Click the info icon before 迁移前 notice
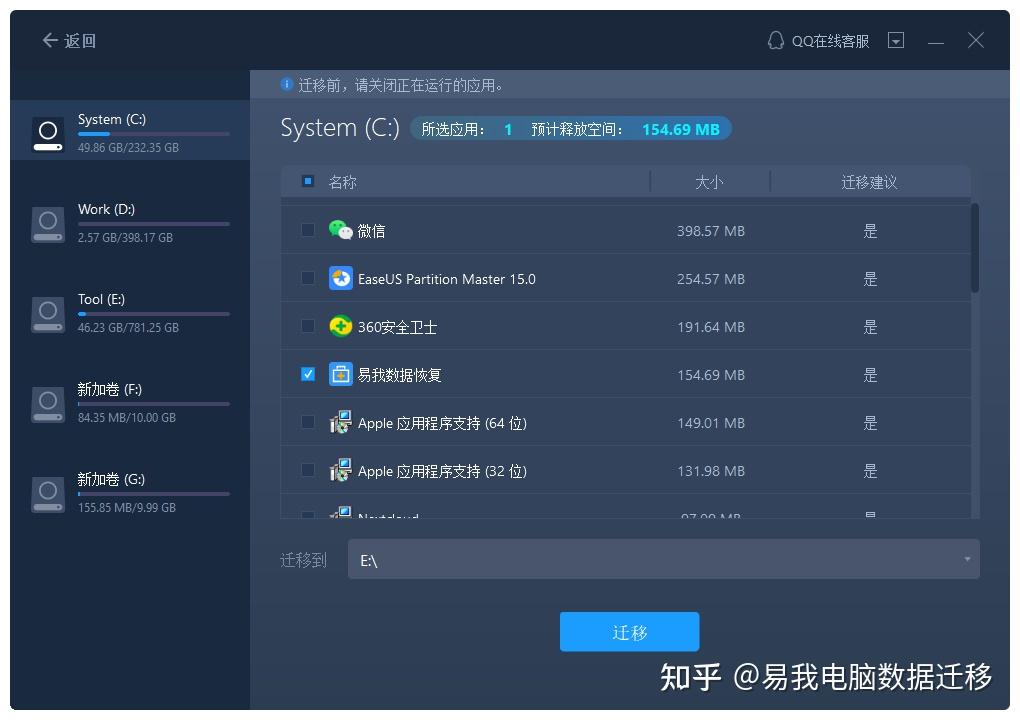This screenshot has width=1020, height=720. click(286, 85)
